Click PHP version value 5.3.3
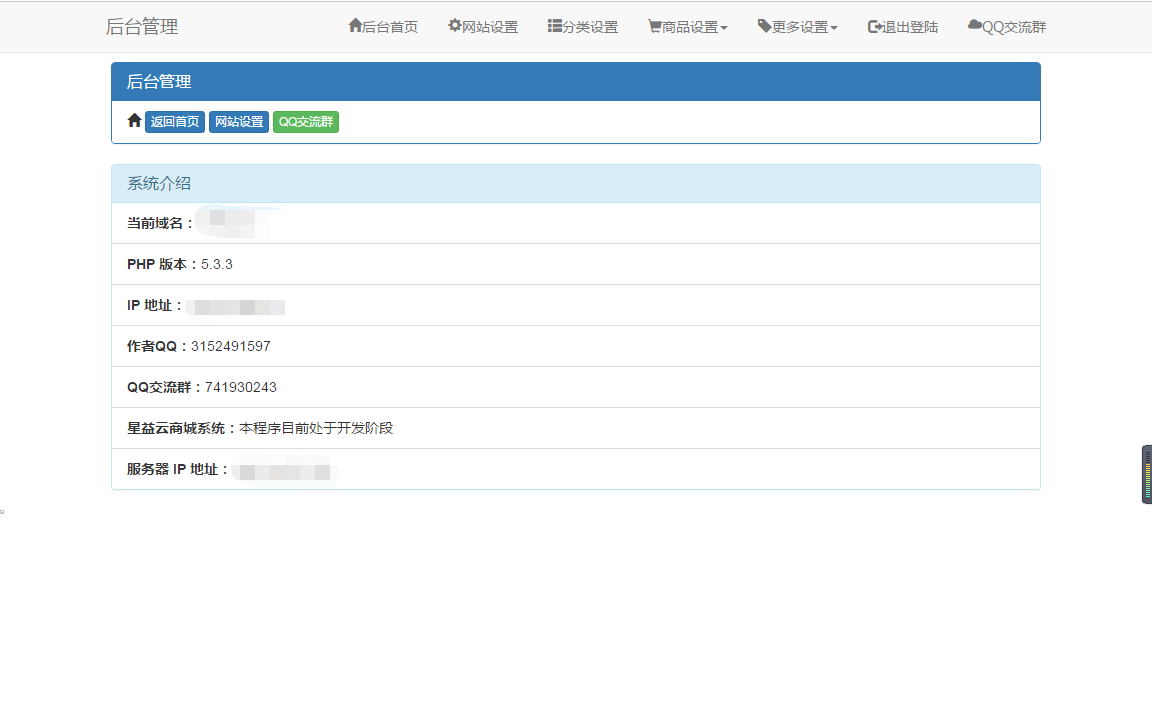The width and height of the screenshot is (1152, 703). coord(217,264)
